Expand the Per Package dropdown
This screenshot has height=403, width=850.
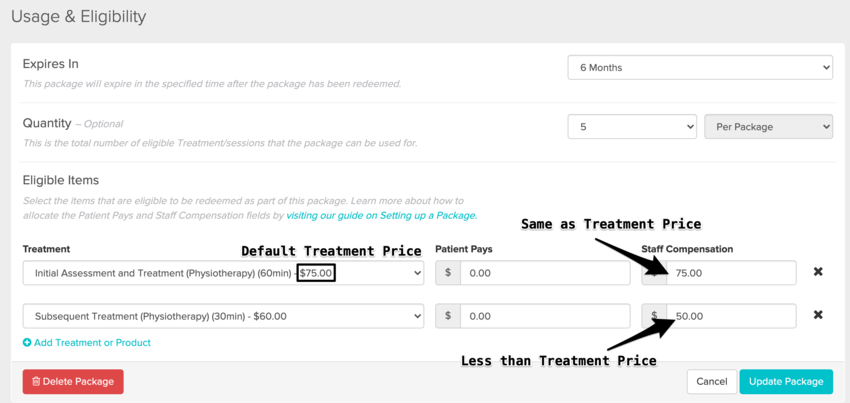coord(768,127)
